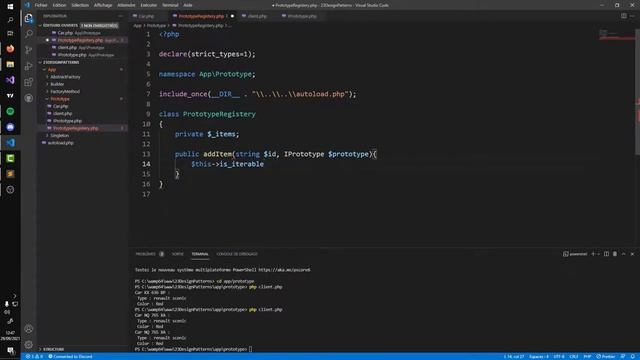Open Fichier menu
640x360 pixels.
[41, 5]
